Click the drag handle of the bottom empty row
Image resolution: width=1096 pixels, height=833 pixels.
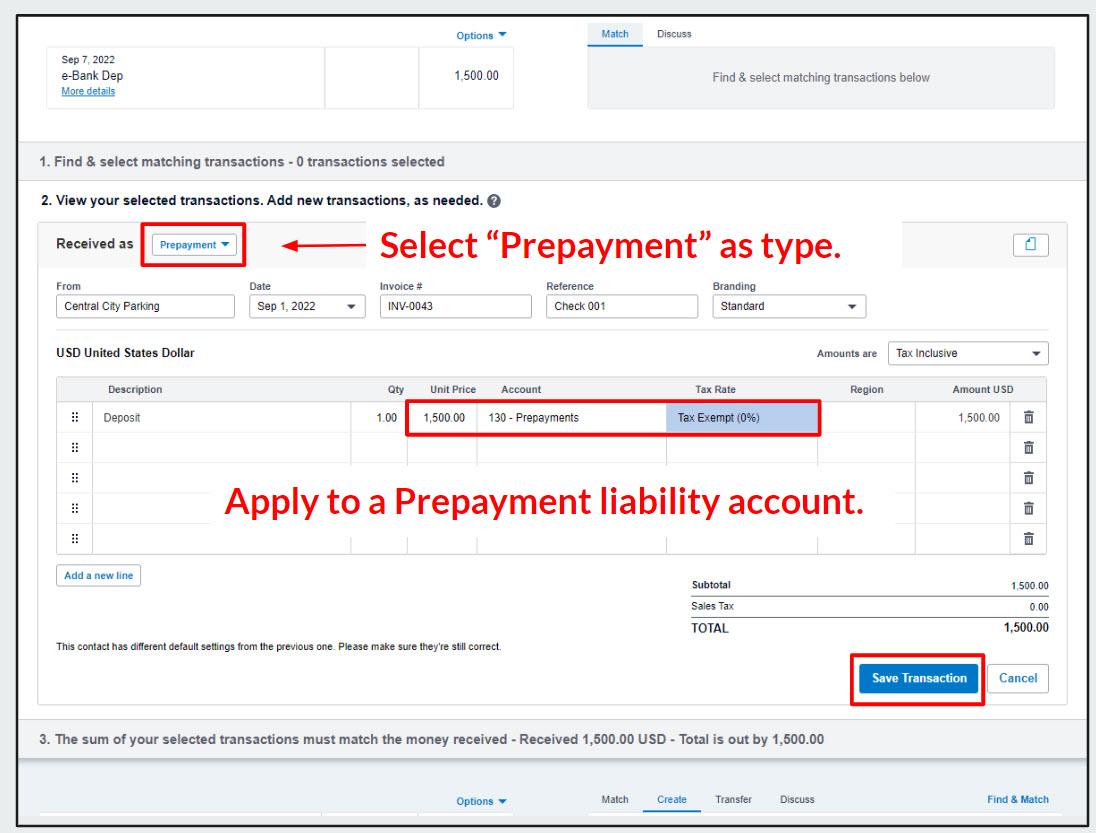(75, 538)
